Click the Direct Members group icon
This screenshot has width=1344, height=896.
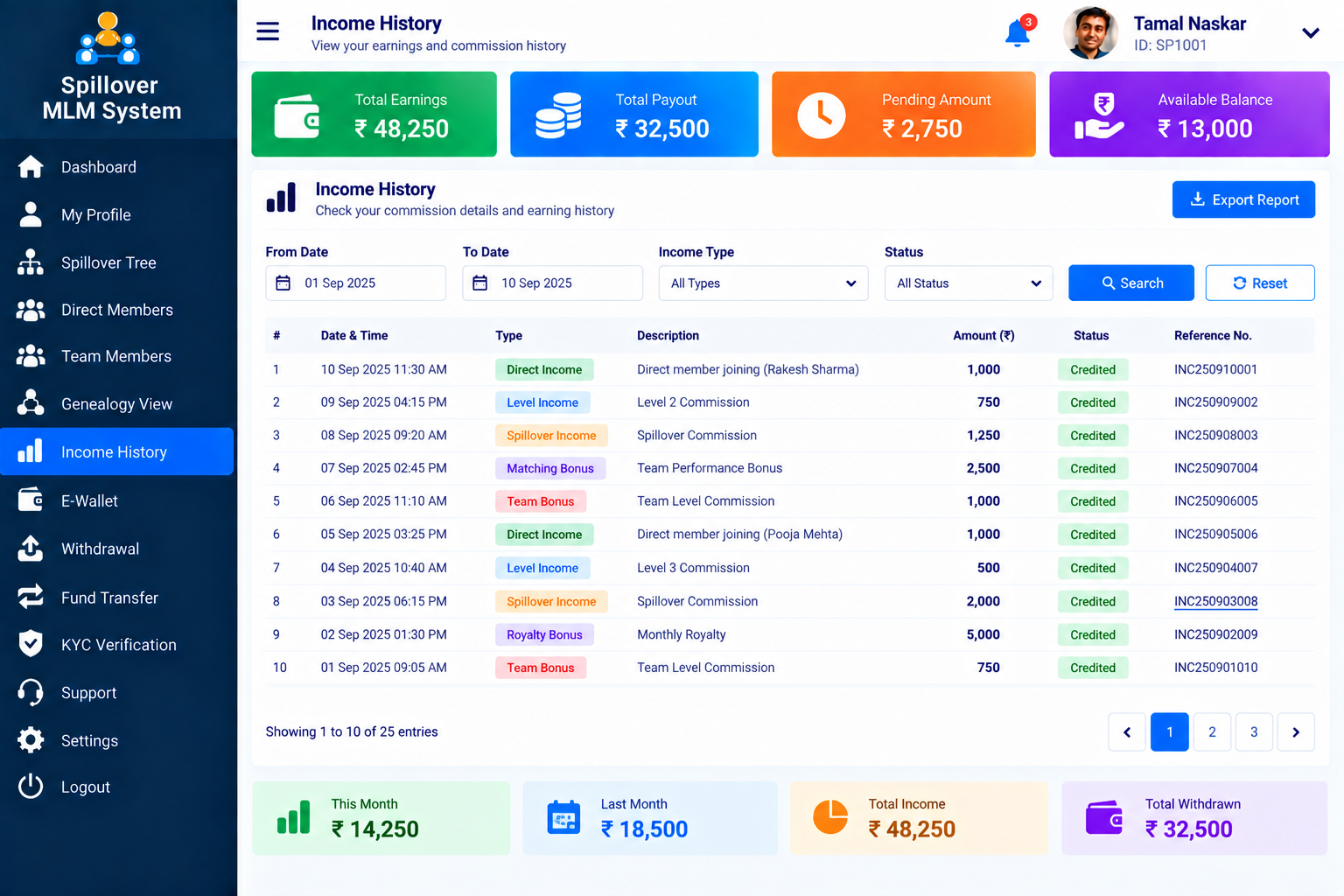click(31, 310)
